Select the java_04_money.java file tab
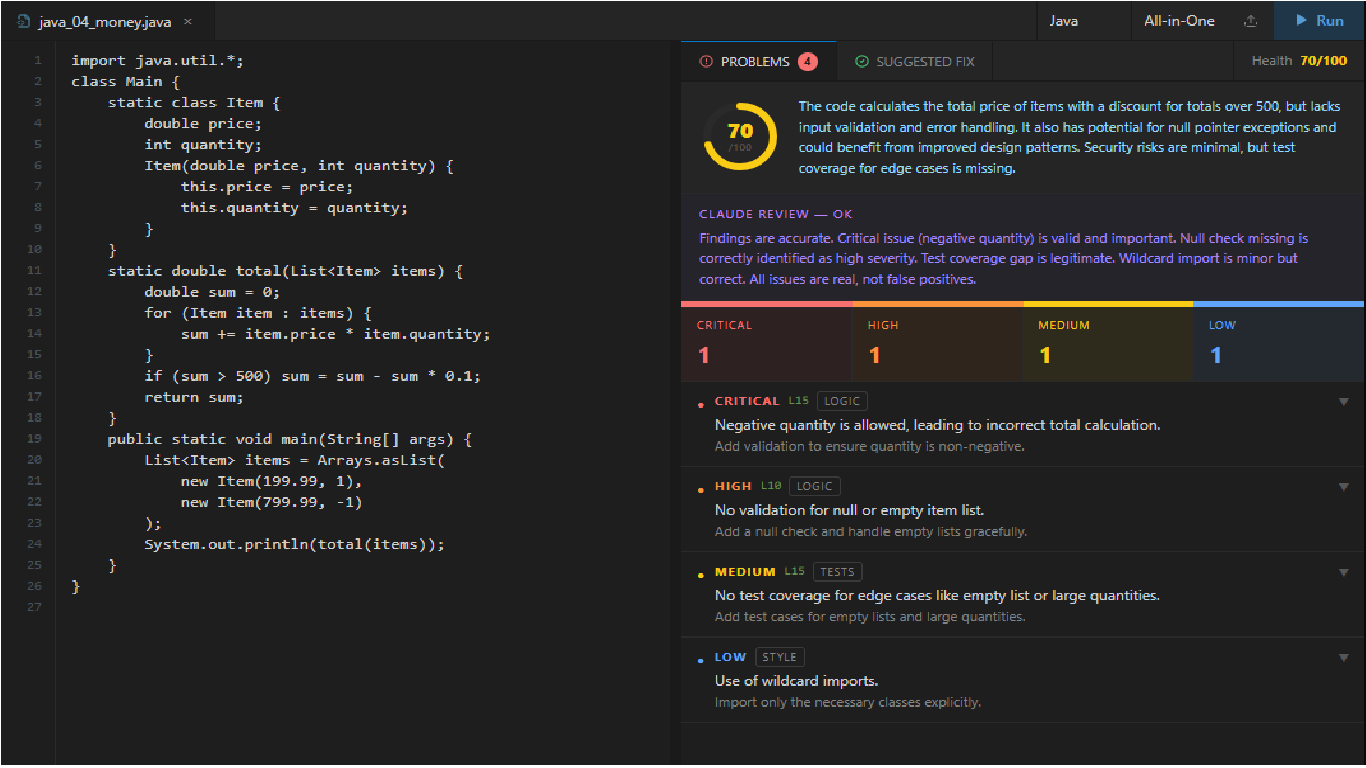Screen dimensions: 1366x768 tap(106, 21)
